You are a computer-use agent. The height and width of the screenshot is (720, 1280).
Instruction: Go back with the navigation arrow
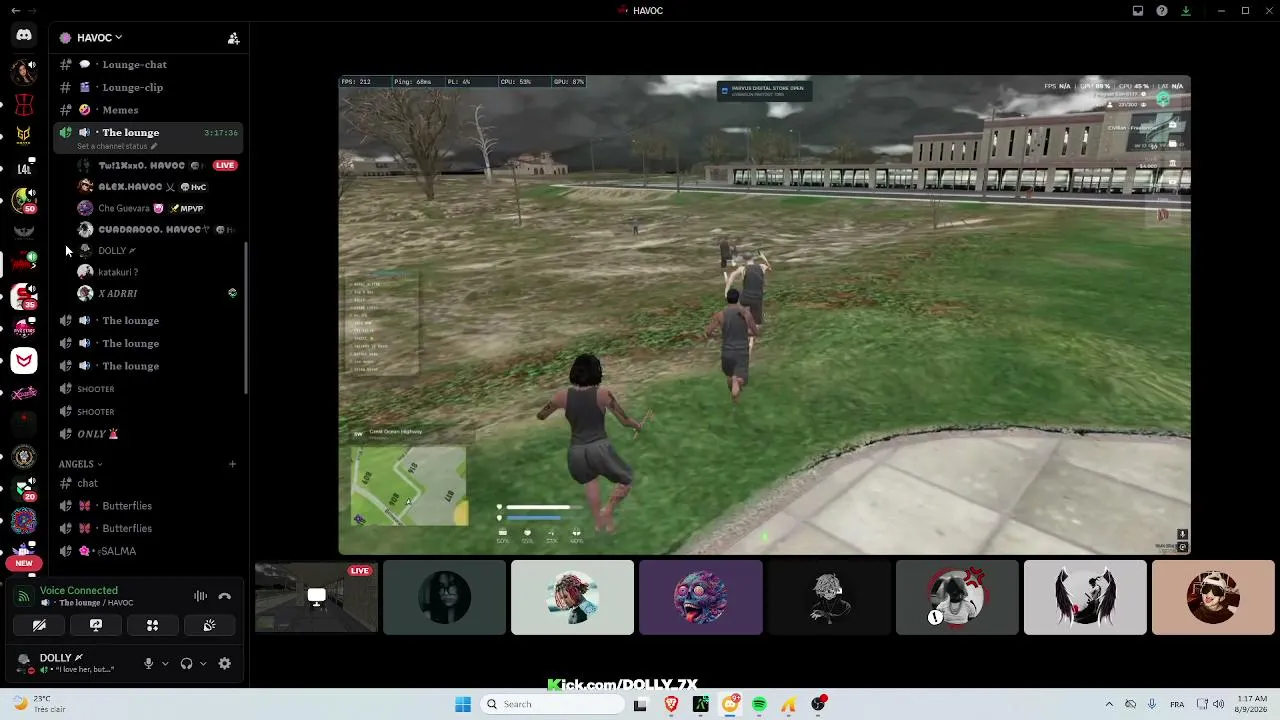(15, 11)
